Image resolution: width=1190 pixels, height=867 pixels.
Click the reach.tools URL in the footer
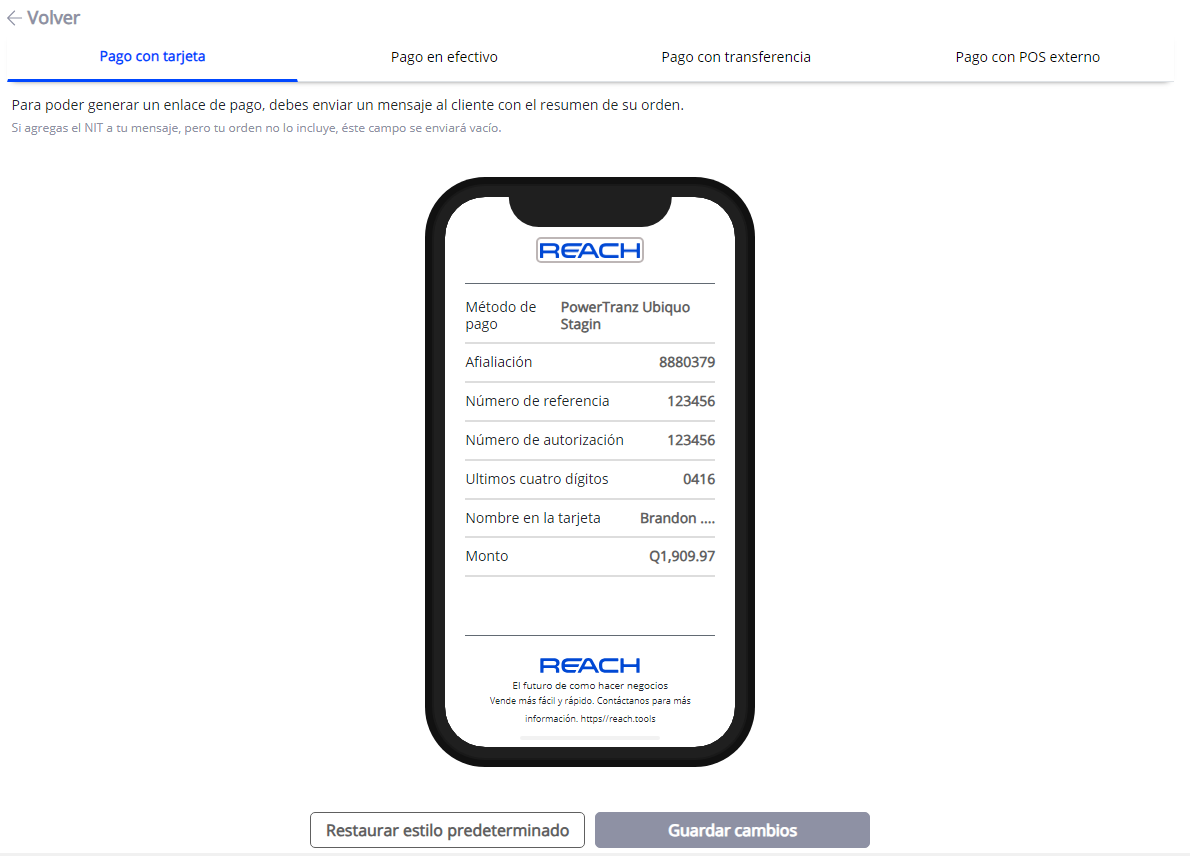[620, 718]
